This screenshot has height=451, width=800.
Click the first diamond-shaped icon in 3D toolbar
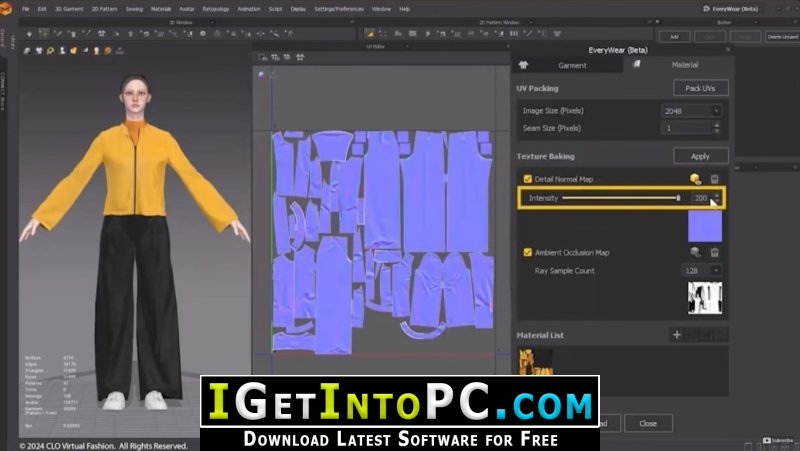(x=29, y=34)
